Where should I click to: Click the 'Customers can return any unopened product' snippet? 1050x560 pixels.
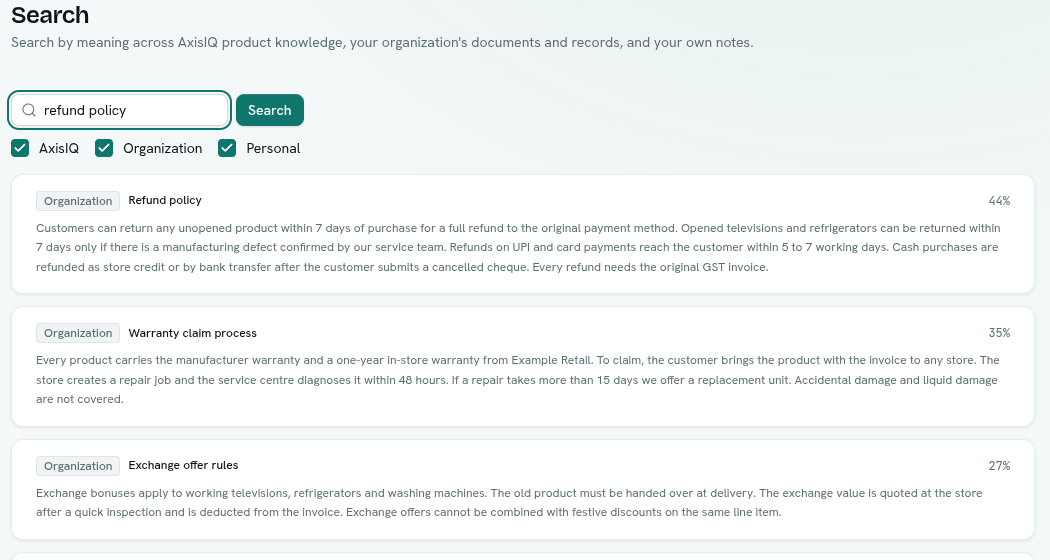518,247
